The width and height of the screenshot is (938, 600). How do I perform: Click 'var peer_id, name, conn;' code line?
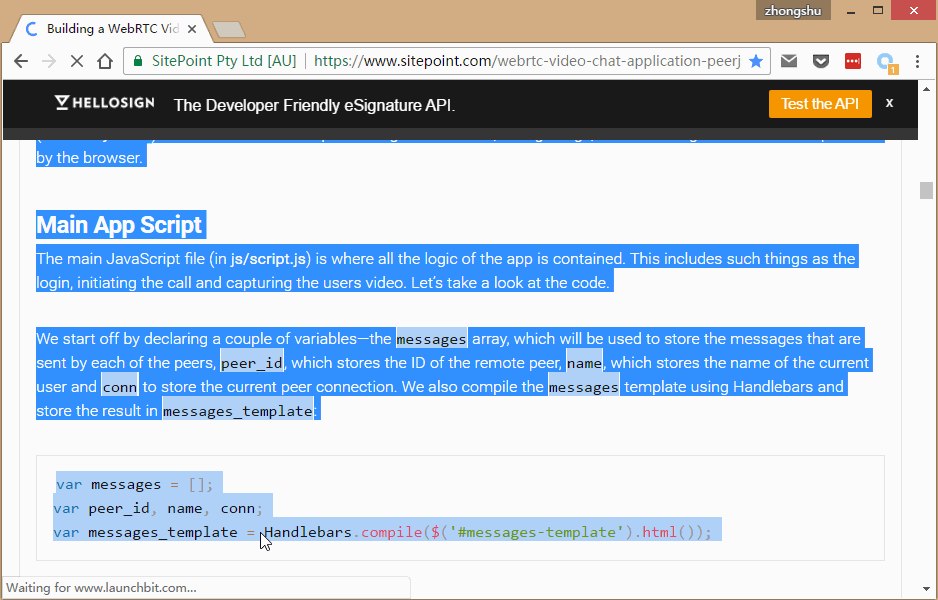(158, 508)
